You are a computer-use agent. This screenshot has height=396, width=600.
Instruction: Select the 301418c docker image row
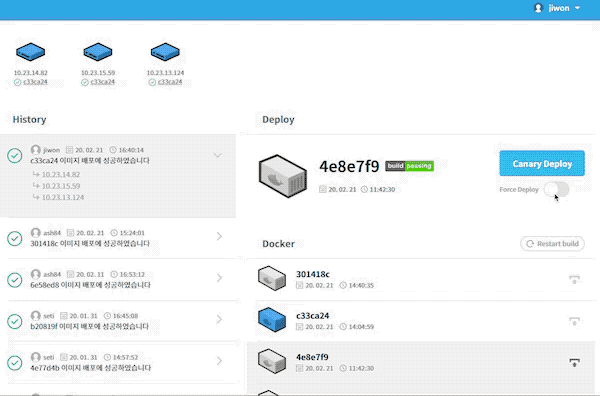421,279
